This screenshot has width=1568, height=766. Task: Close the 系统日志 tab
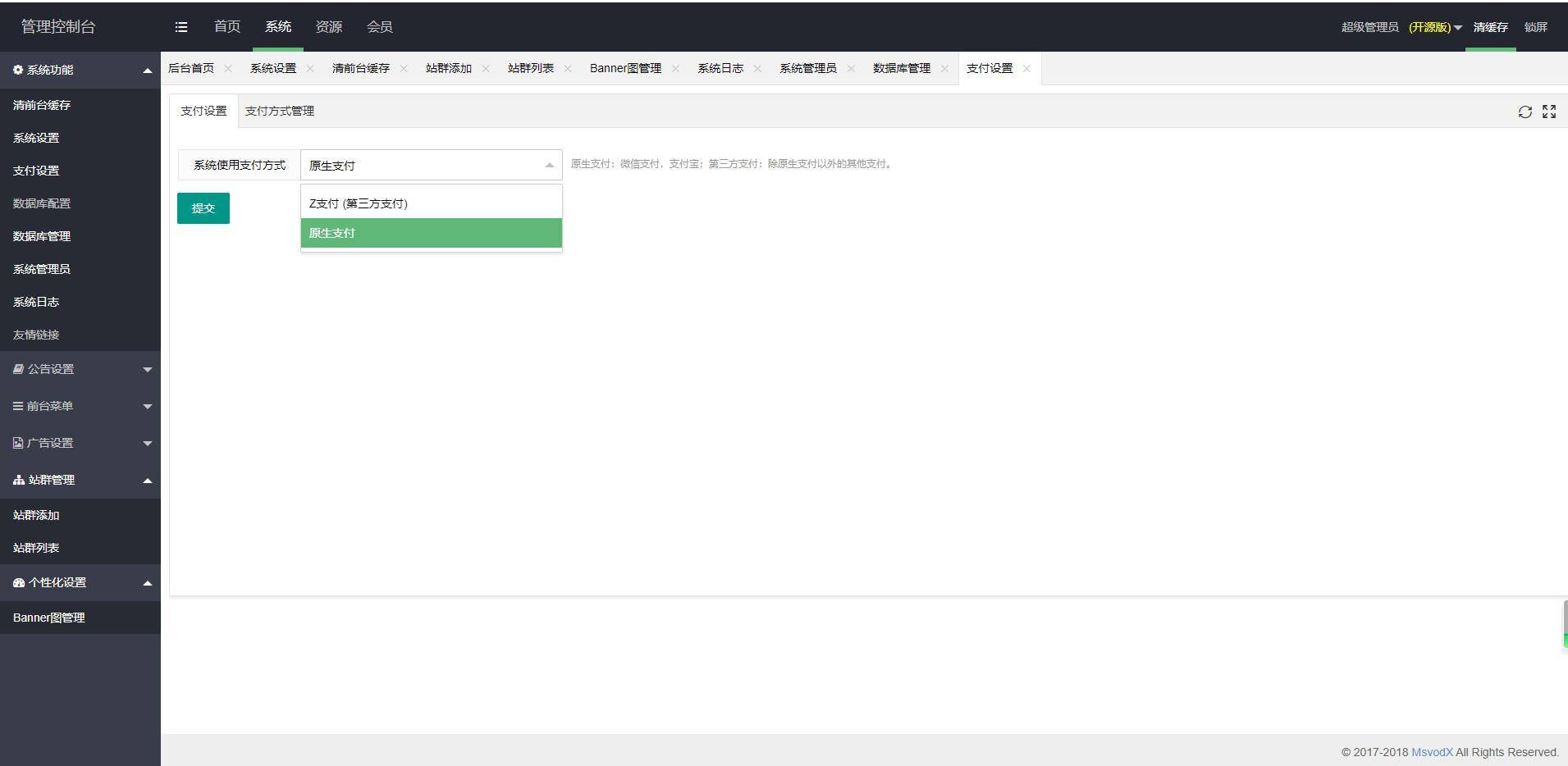click(757, 69)
